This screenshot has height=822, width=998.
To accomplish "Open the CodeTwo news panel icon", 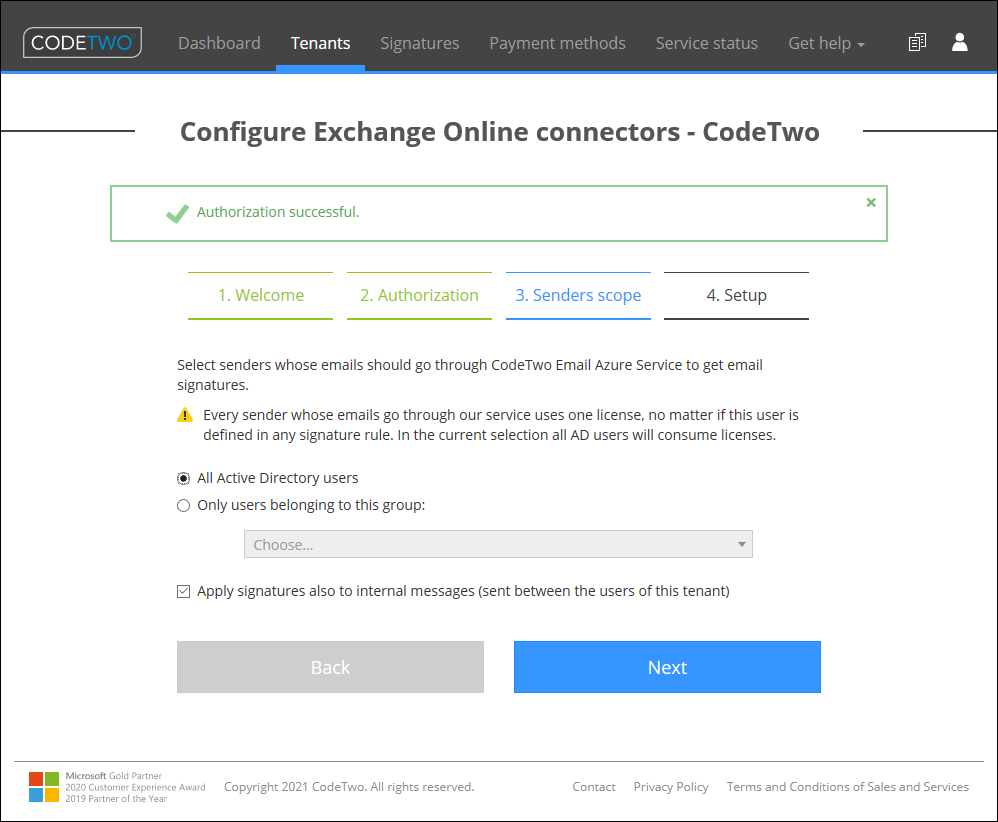I will pos(917,42).
